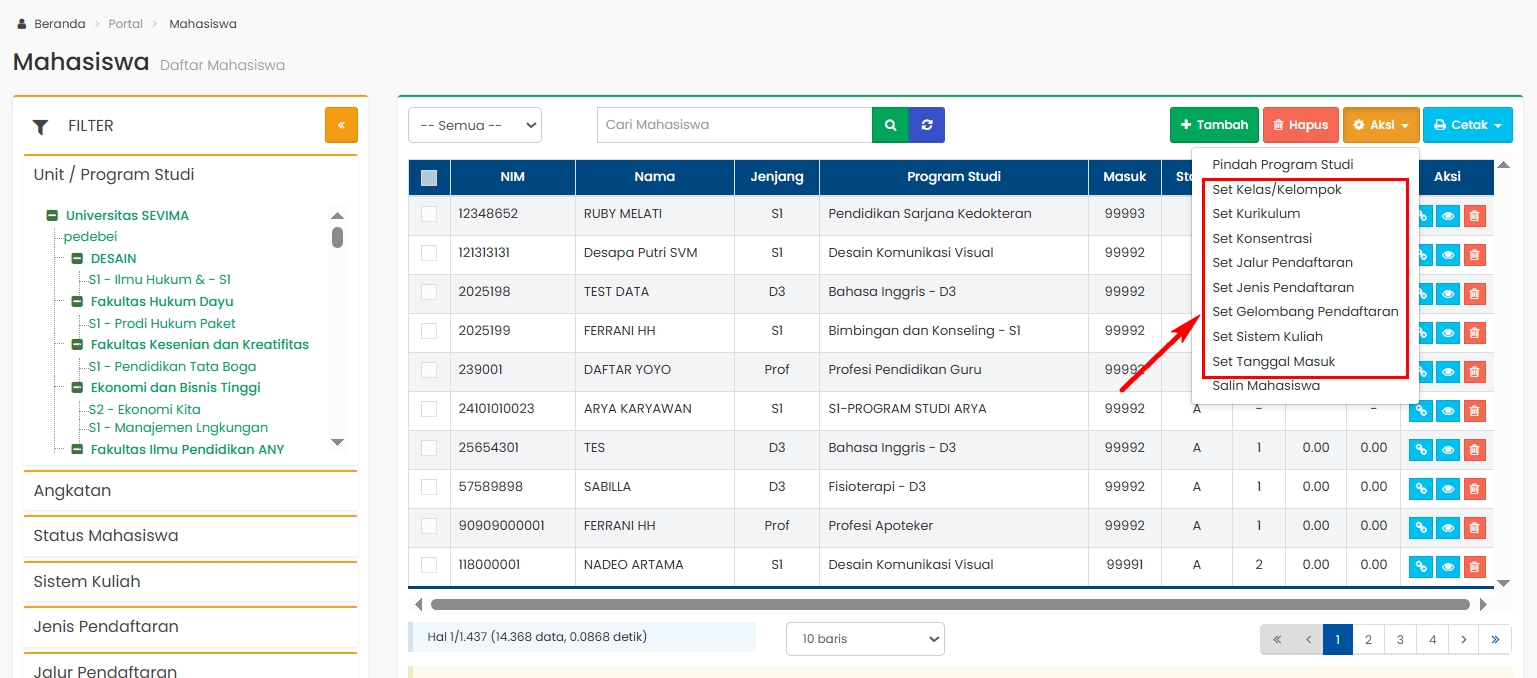Click the green Tambah button
The image size is (1537, 678).
1214,125
